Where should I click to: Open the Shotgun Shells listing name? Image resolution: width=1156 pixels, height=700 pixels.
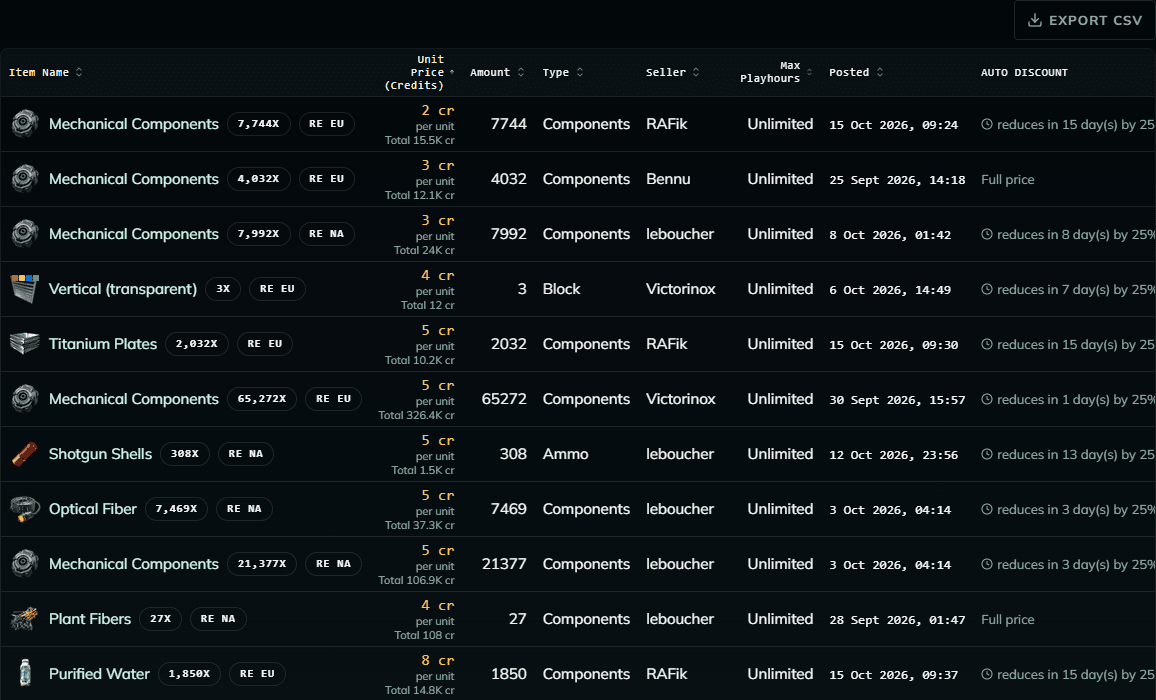[100, 454]
